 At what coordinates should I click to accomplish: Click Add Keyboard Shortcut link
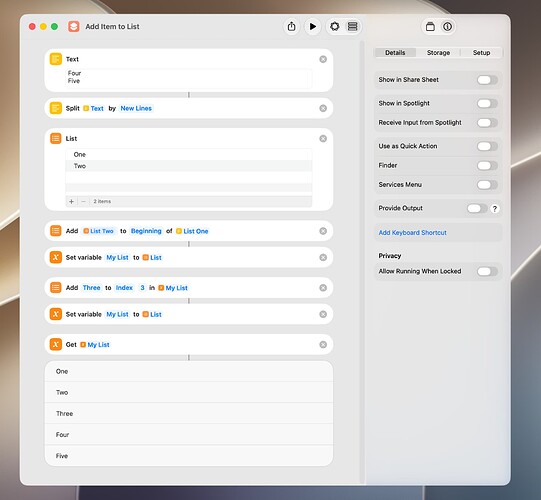(412, 233)
